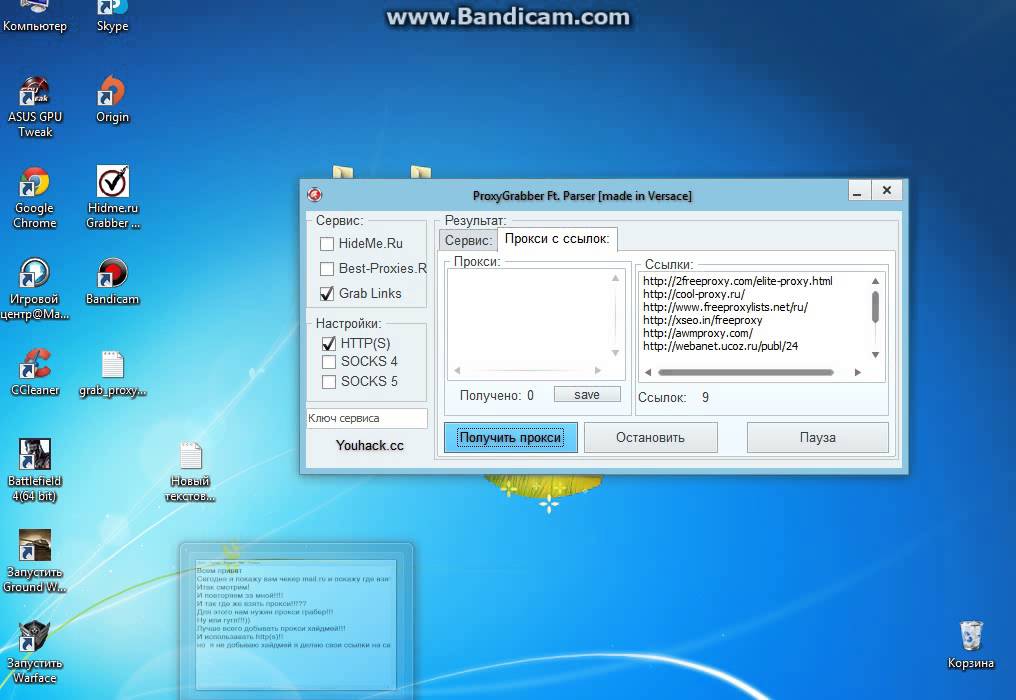Click the Ссылки list scroll-up arrow
Image resolution: width=1016 pixels, height=700 pixels.
tap(875, 281)
